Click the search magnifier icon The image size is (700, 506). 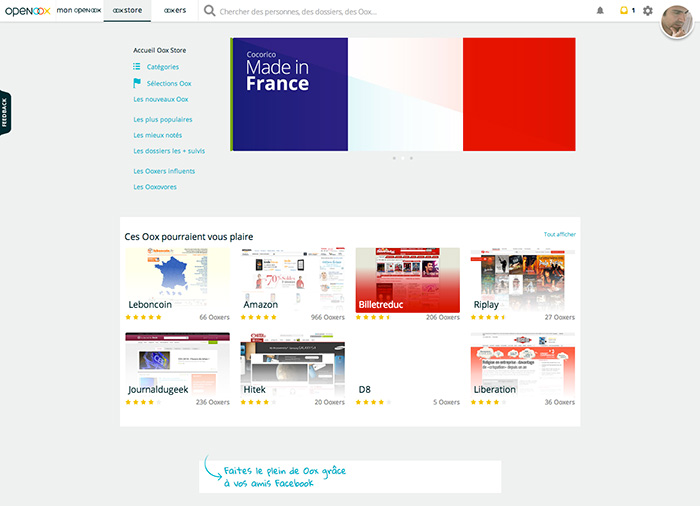tap(209, 11)
